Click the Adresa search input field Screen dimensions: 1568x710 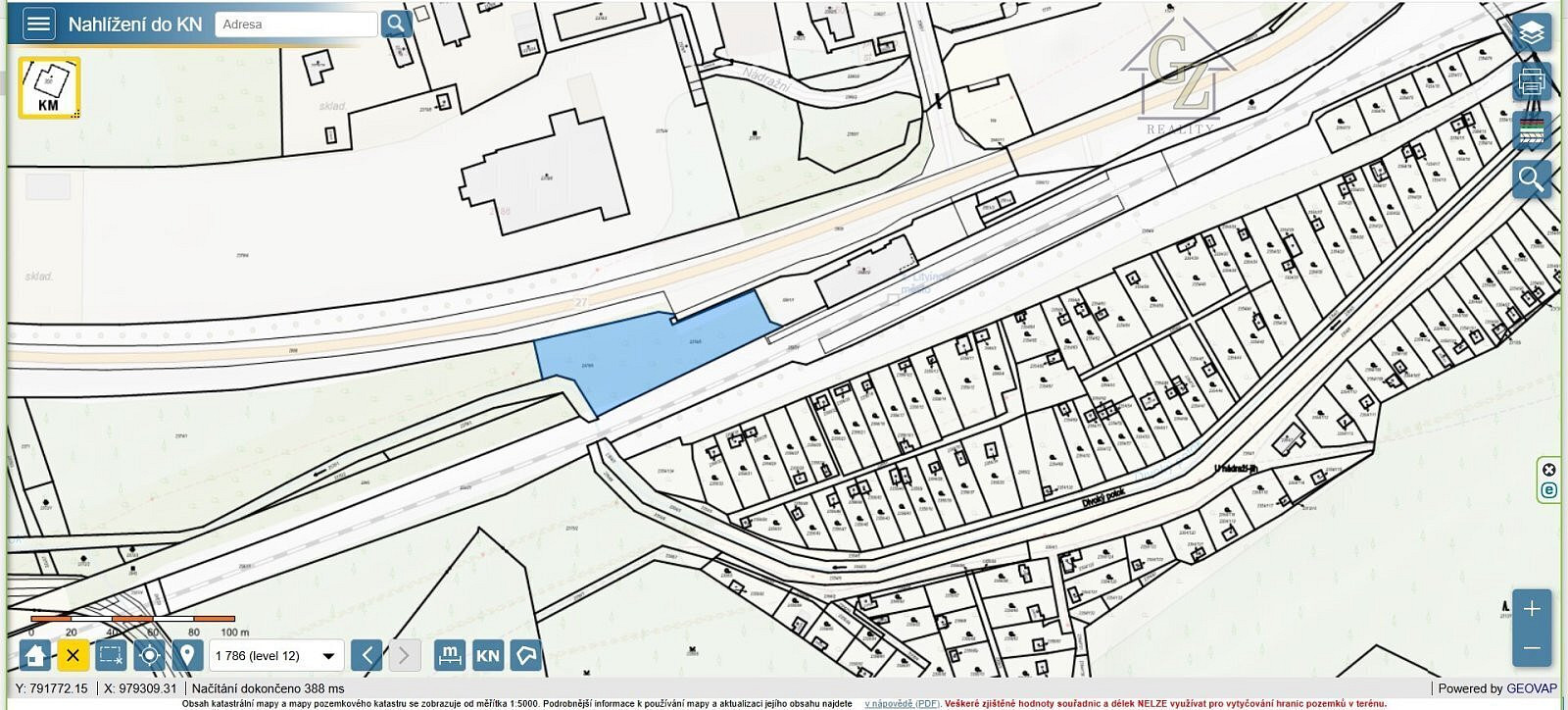point(297,25)
